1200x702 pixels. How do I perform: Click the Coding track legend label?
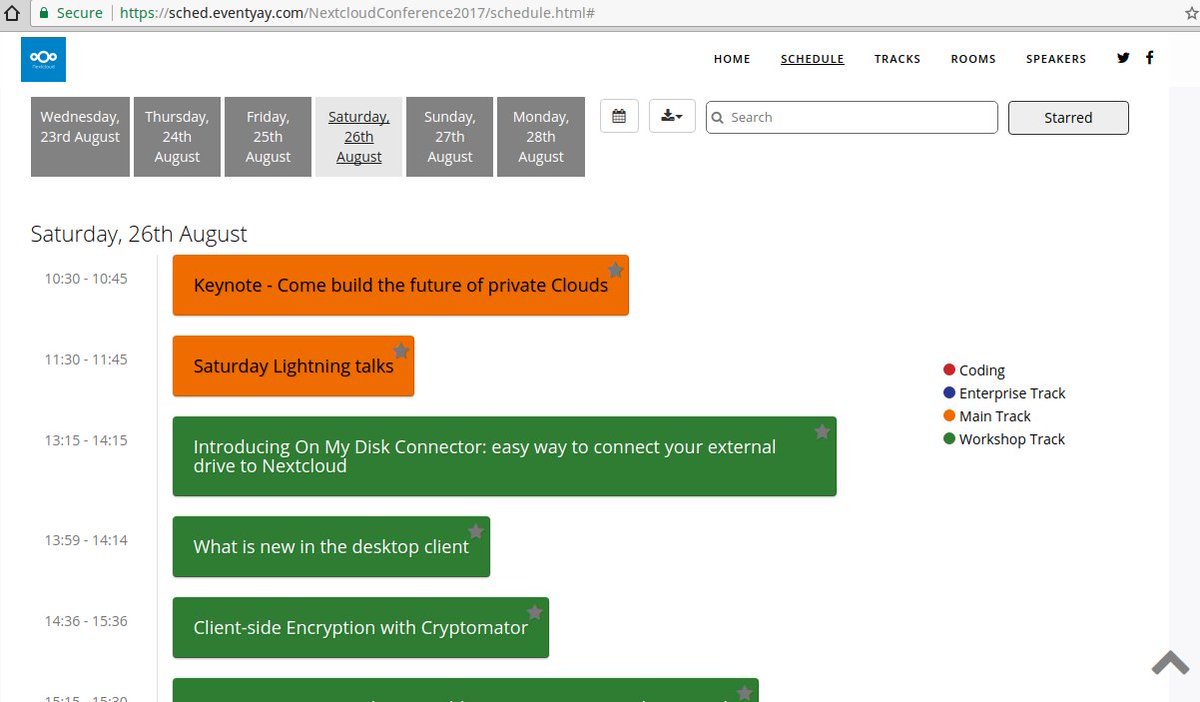(982, 370)
